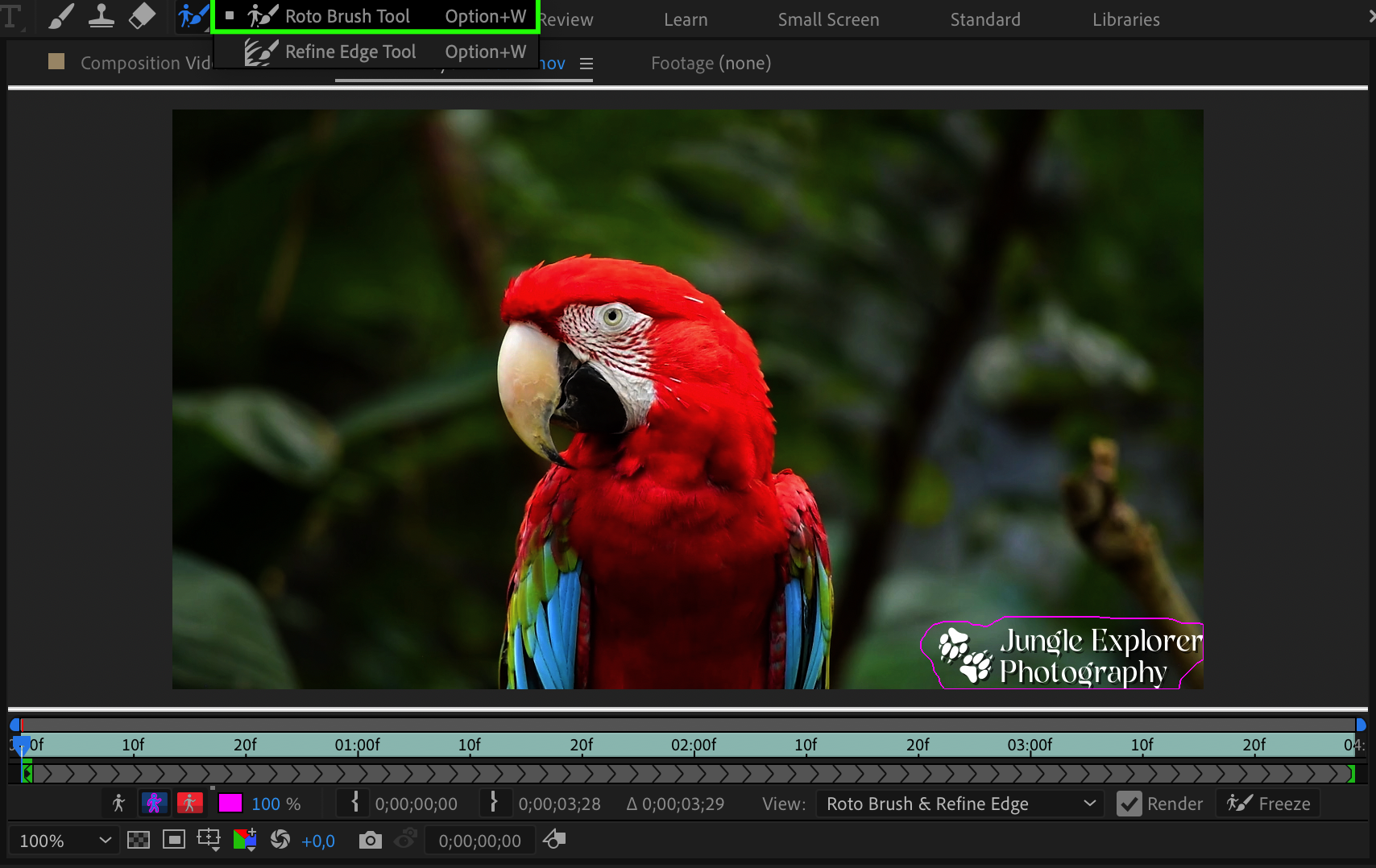Choose Refine Edge Tool from the flyout menu
Image resolution: width=1376 pixels, height=868 pixels.
(x=350, y=52)
